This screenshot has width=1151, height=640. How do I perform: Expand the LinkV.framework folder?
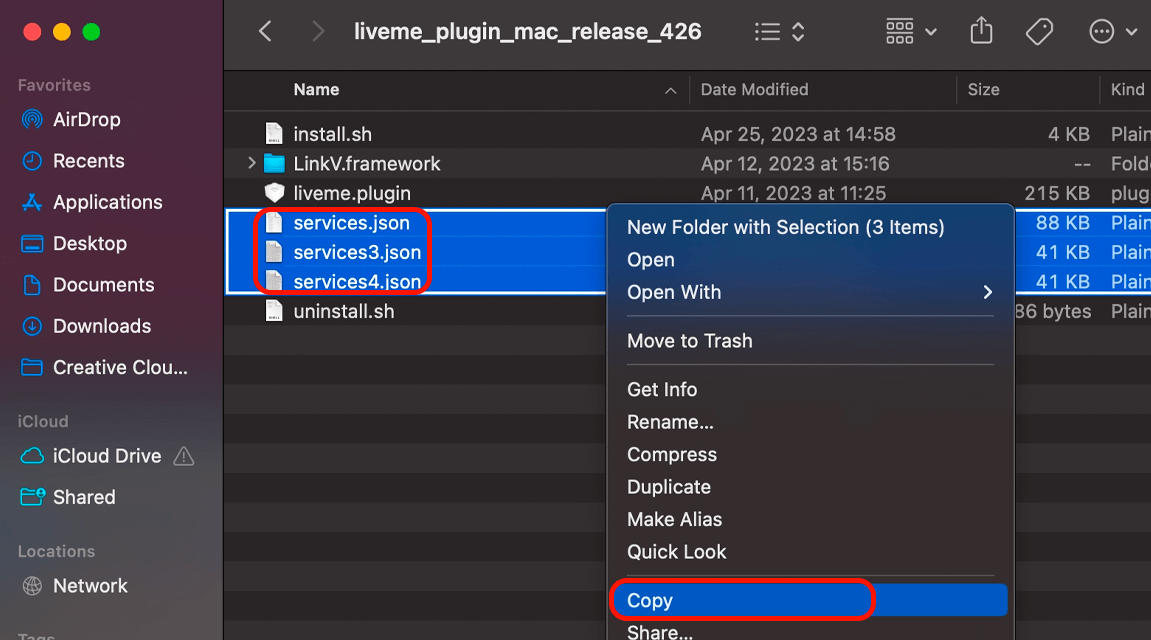coord(252,163)
